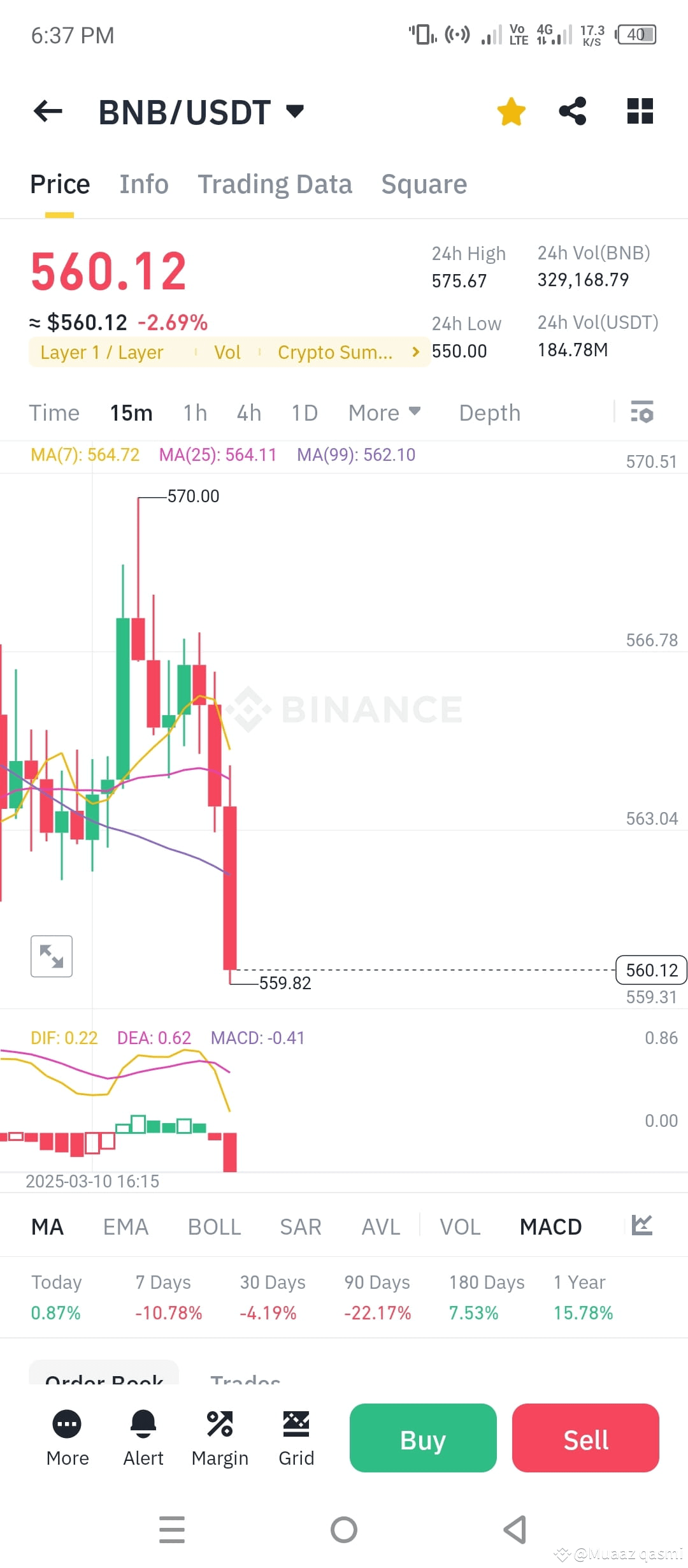Tap the battery indicator in status bar
688x1568 pixels.
click(636, 34)
